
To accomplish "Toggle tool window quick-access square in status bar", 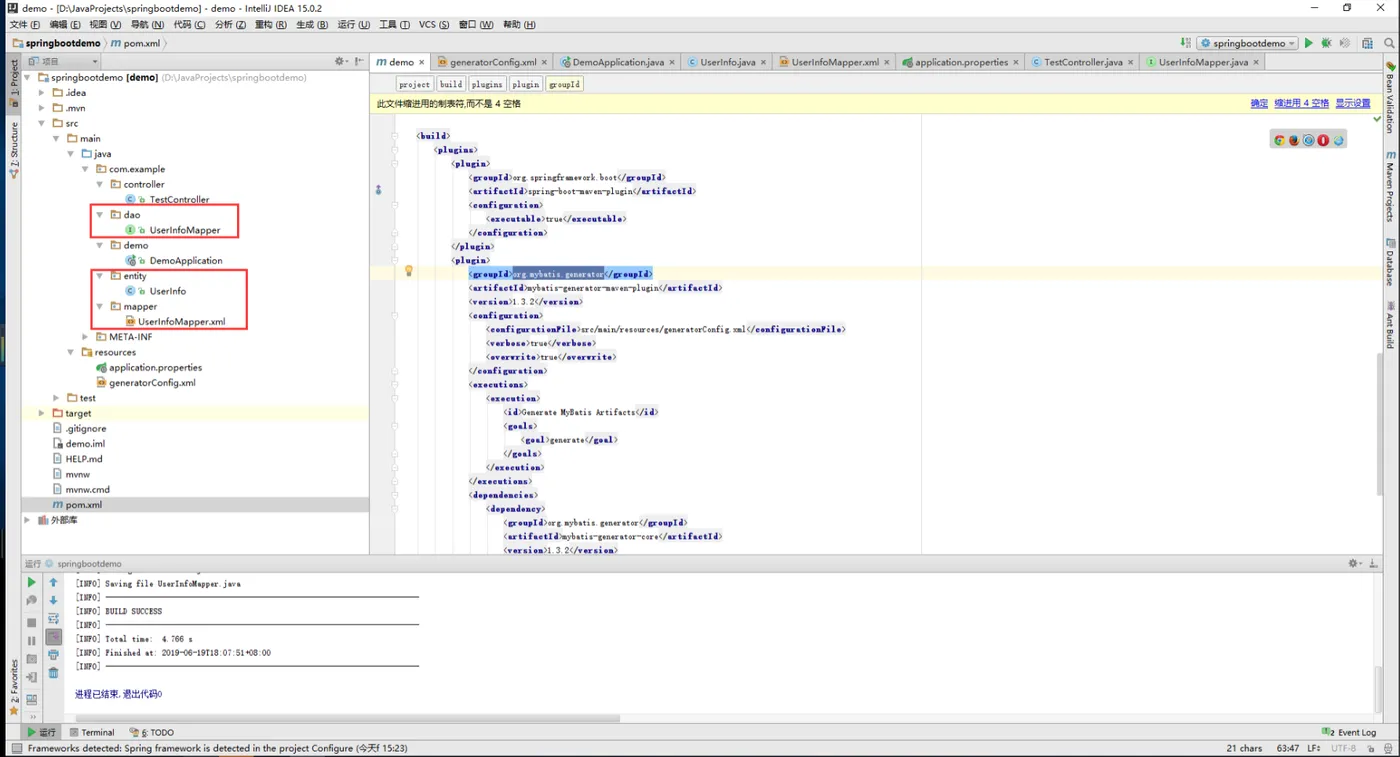I will 16,748.
